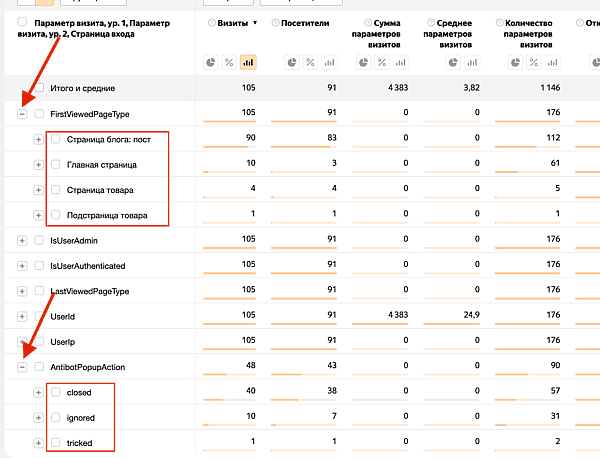This screenshot has height=458, width=600.
Task: Select bar chart icon under Среднее параметров визитов
Action: [472, 62]
